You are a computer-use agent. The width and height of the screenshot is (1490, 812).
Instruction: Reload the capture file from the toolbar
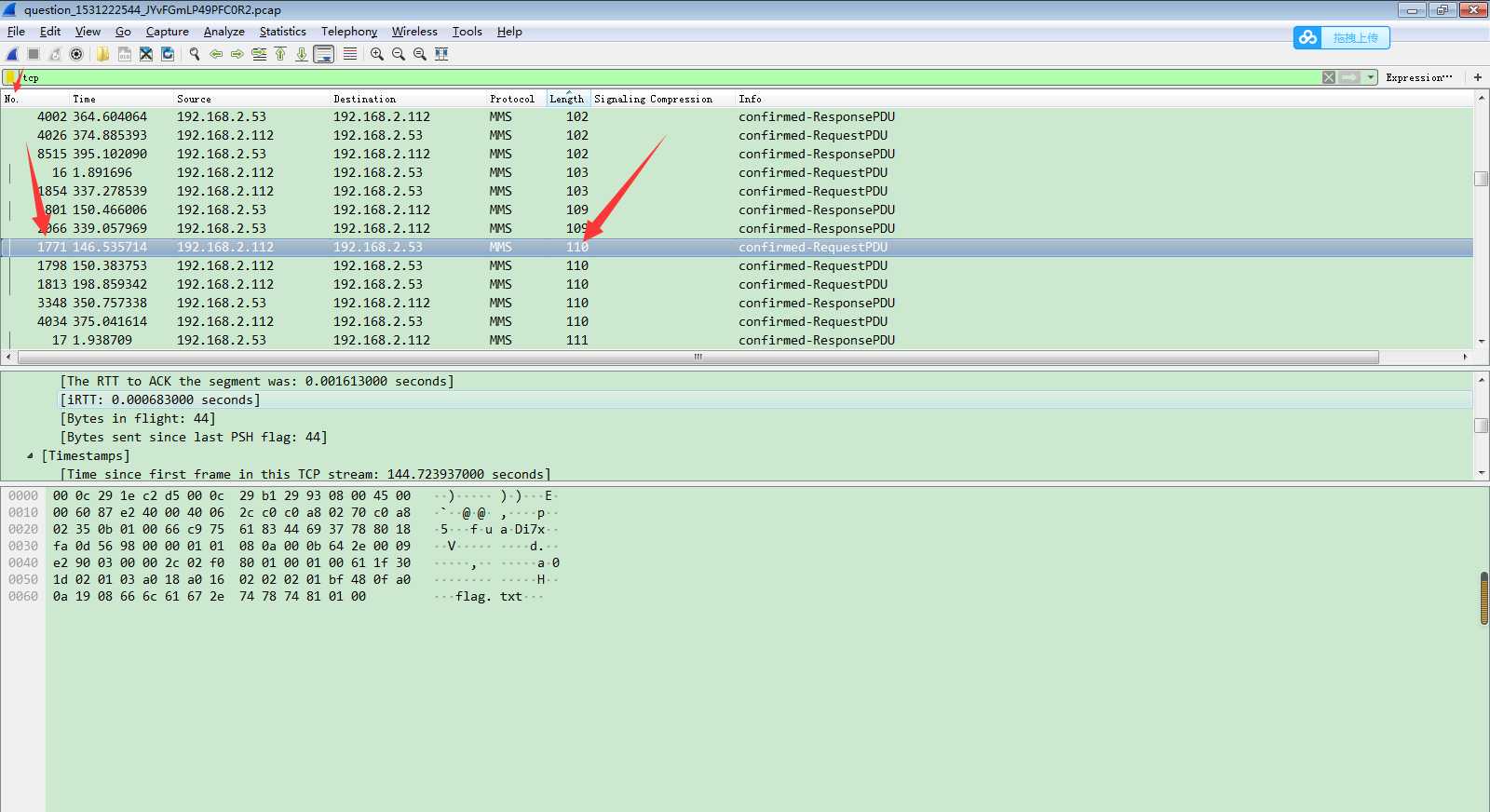tap(168, 54)
